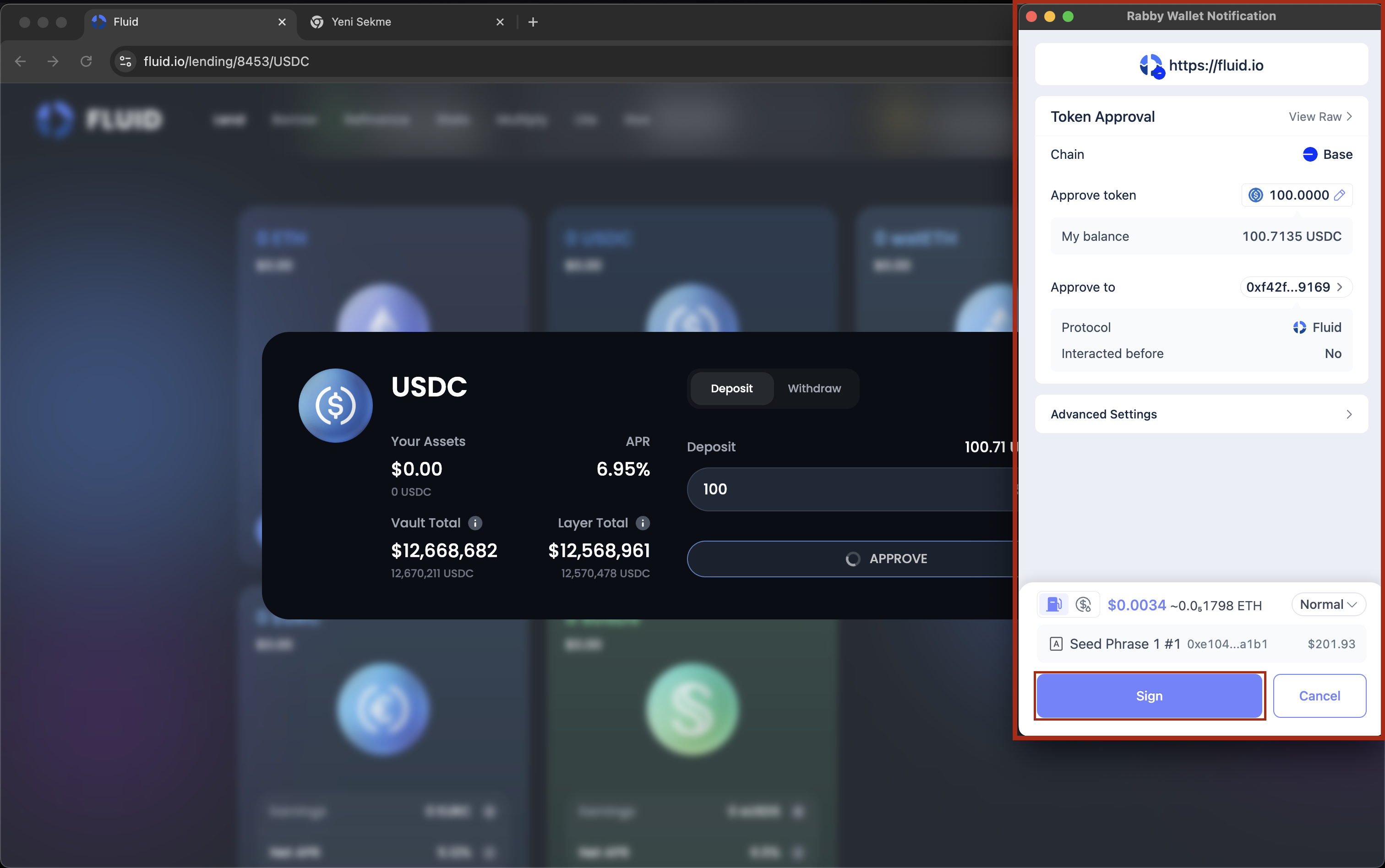Click the $201.93 account balance

[x=1331, y=644]
